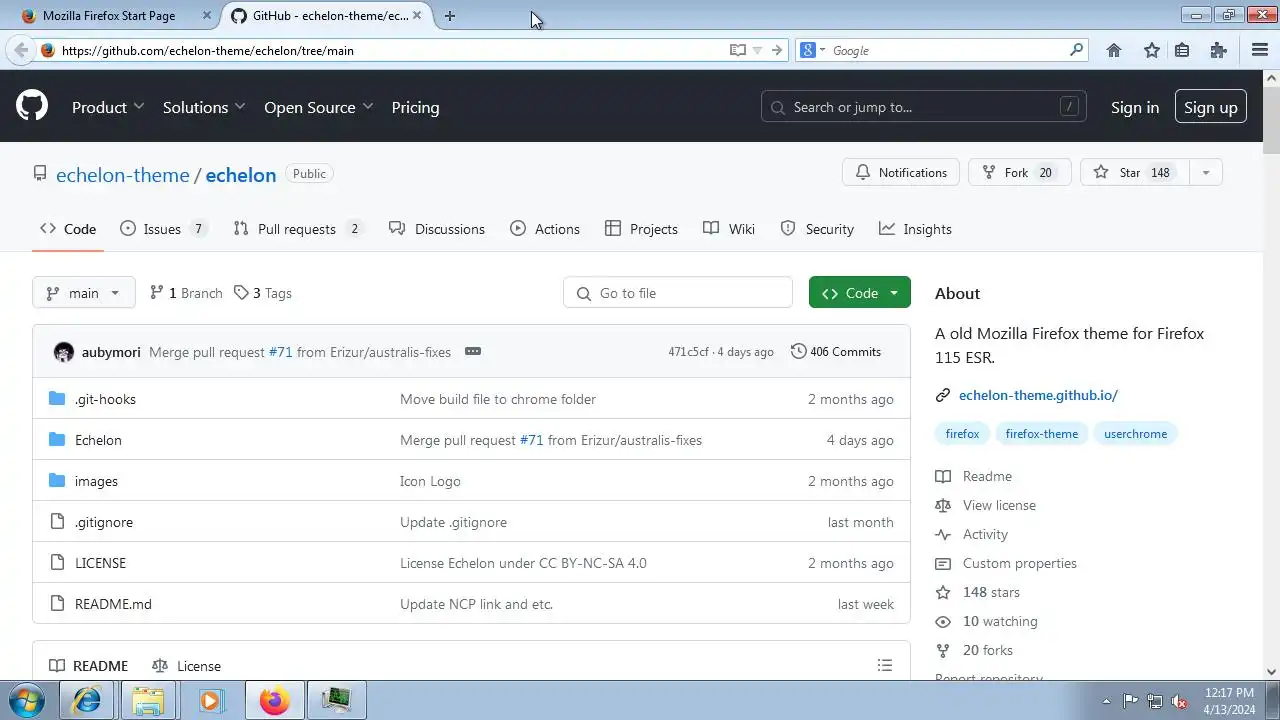
Task: Open the search engine selector dropdown
Action: [814, 50]
